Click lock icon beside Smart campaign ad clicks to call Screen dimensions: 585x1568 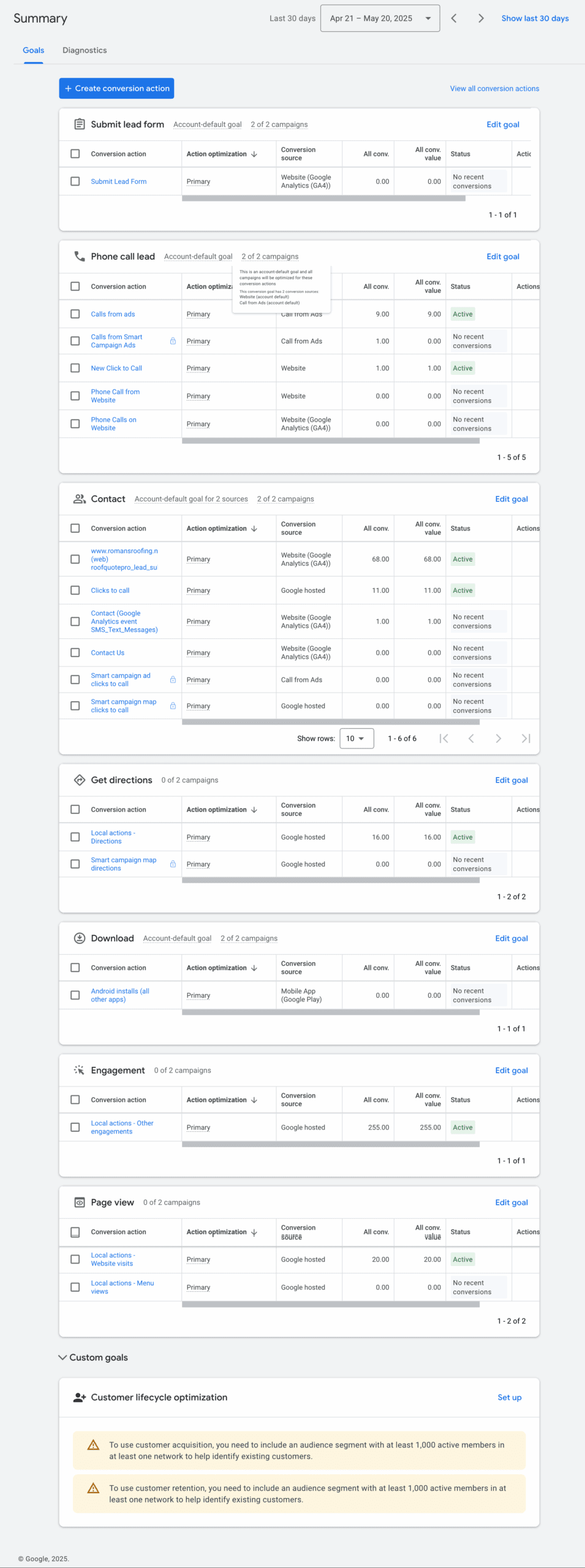pyautogui.click(x=173, y=680)
